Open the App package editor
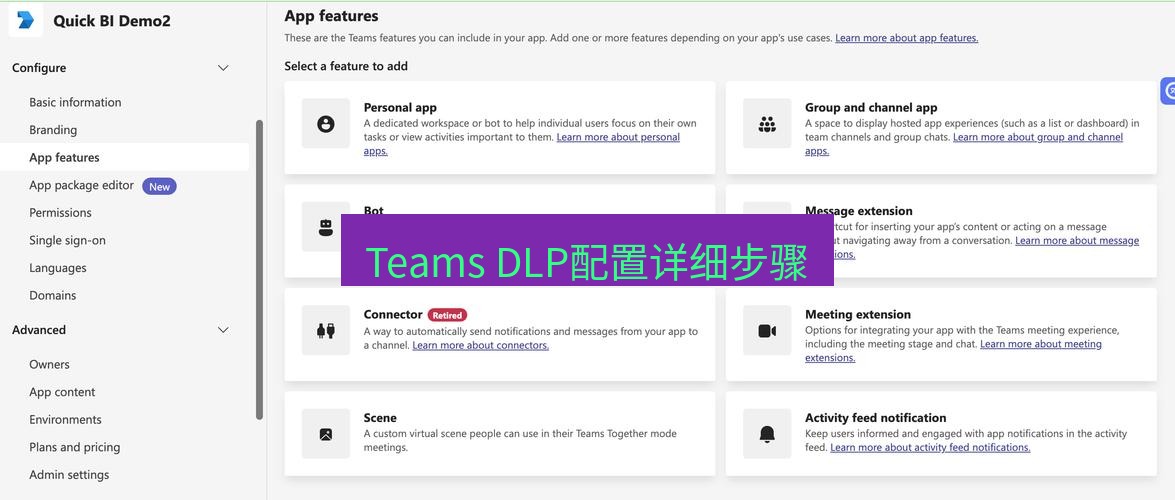The height and width of the screenshot is (500, 1175). click(82, 185)
